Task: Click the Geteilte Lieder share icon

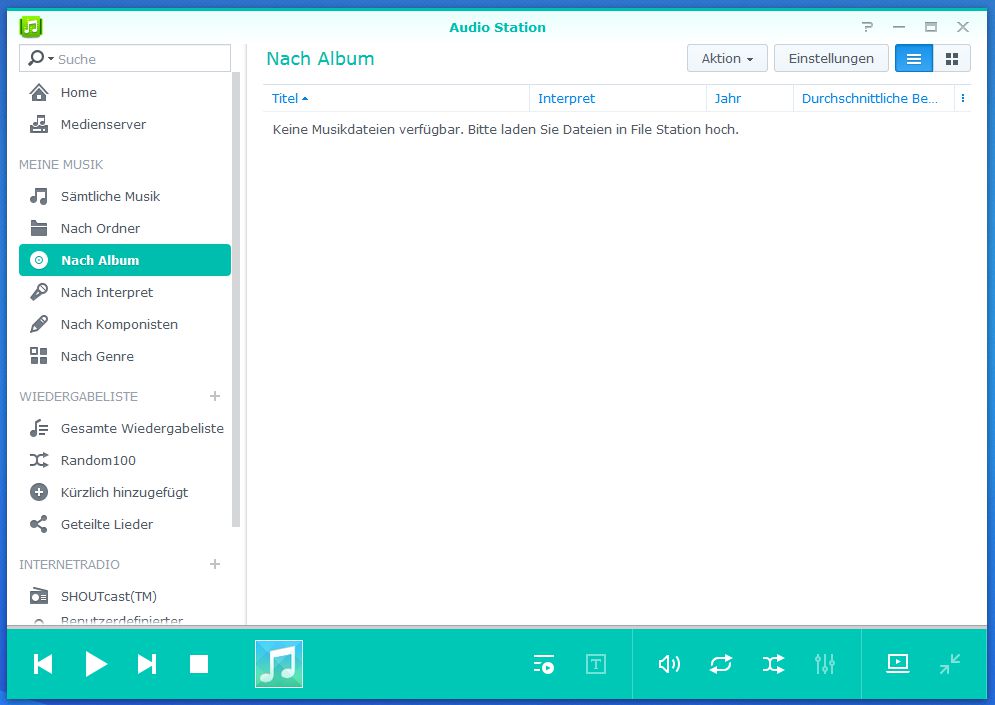Action: coord(39,524)
